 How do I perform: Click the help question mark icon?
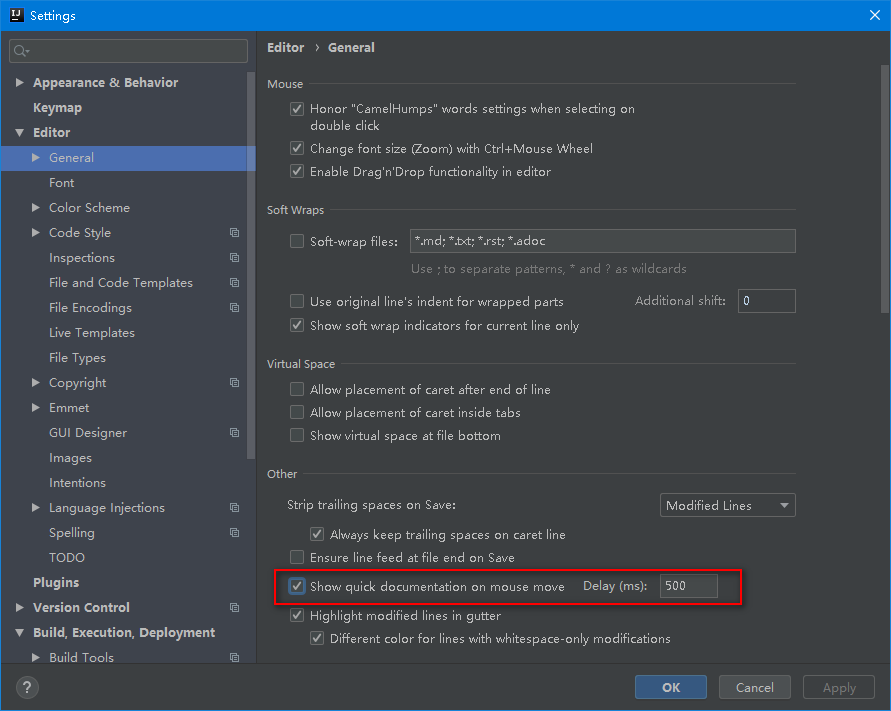27,687
